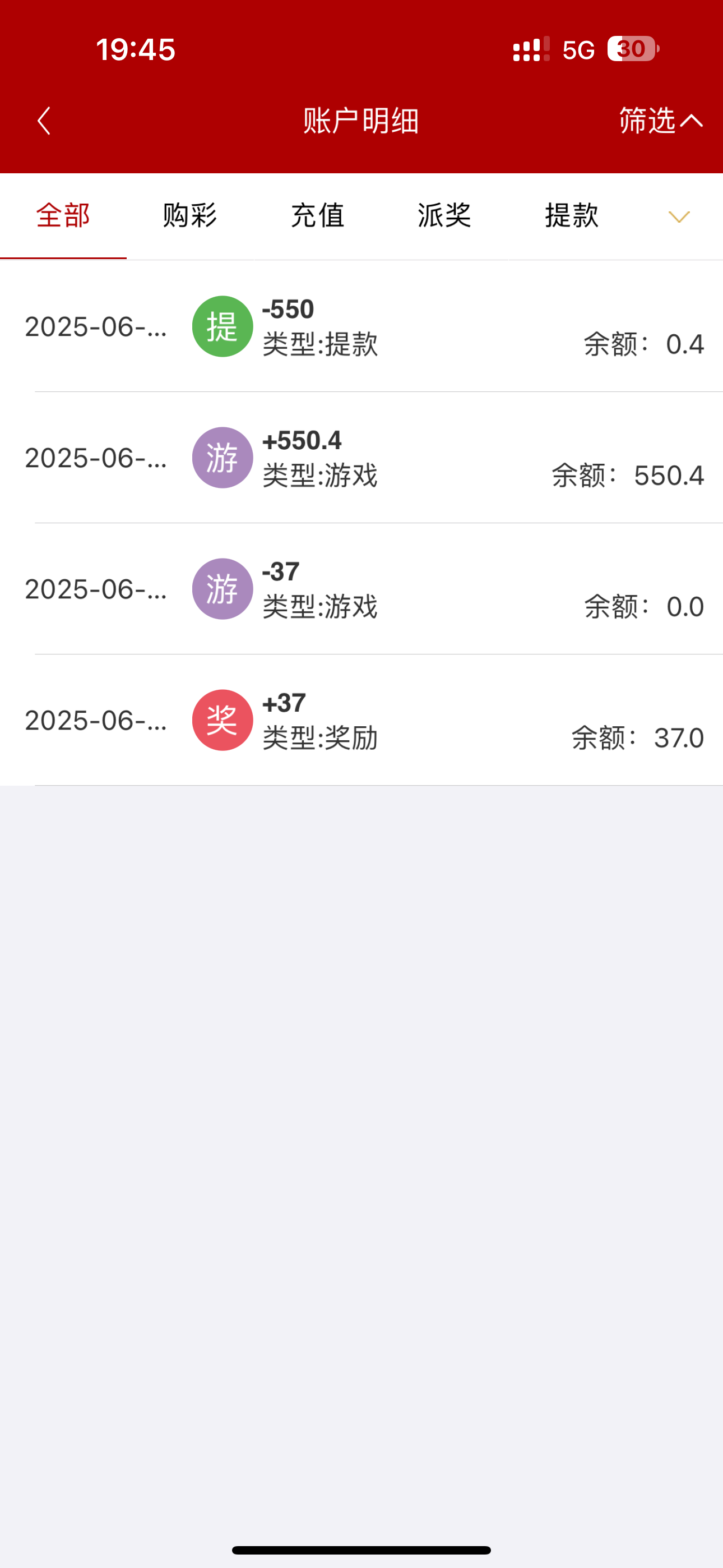This screenshot has width=723, height=1568.
Task: Tap the 余额: 550.4 balance text
Action: [628, 476]
